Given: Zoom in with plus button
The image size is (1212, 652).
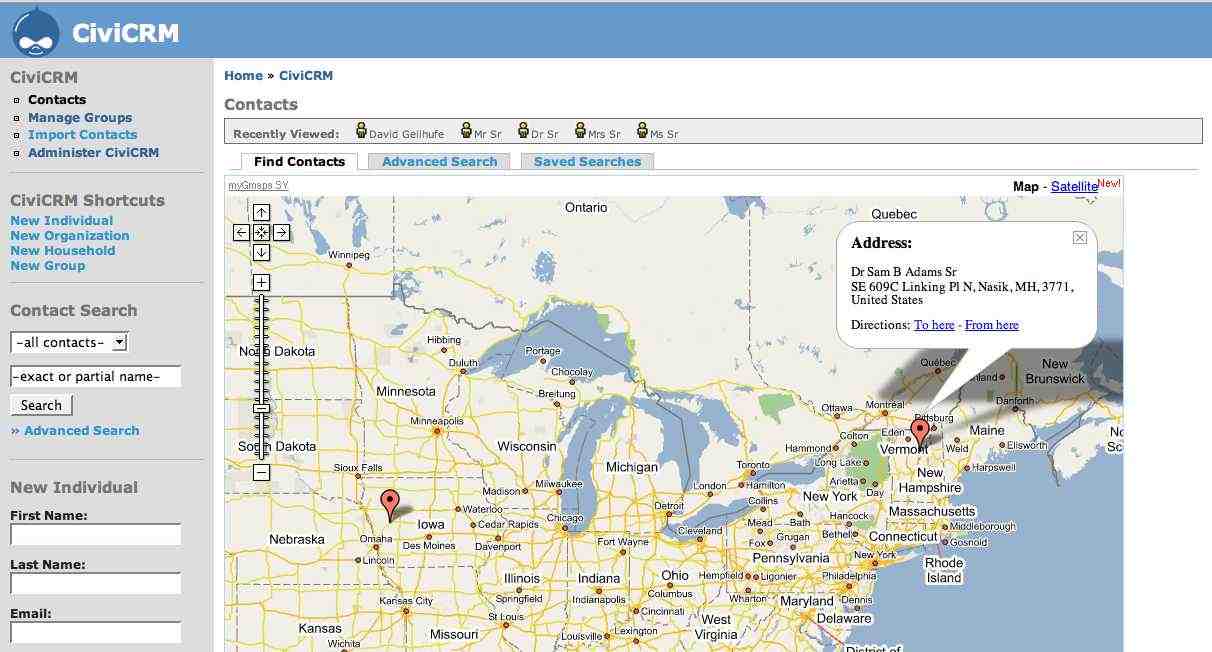Looking at the screenshot, I should tap(261, 283).
